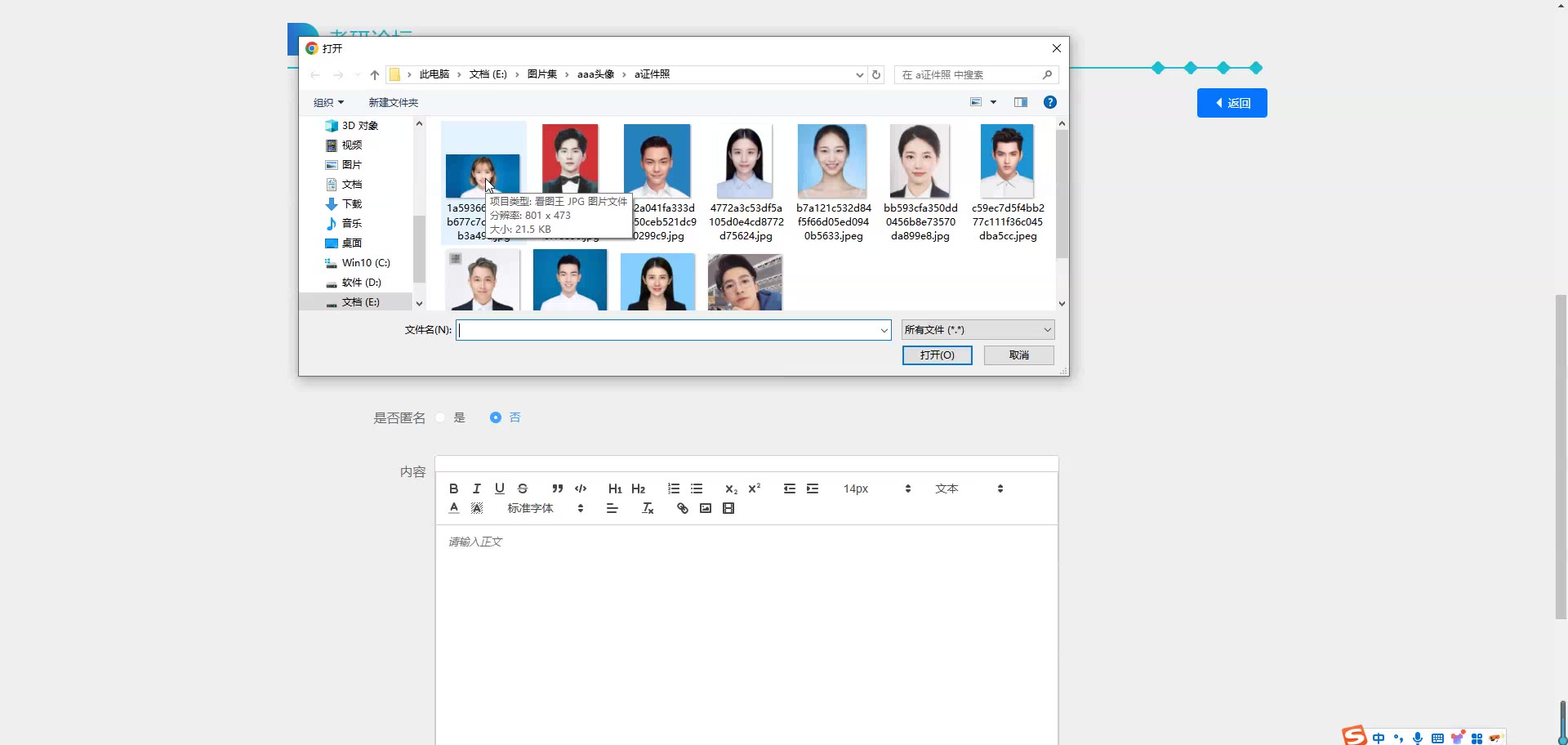
Task: Click the 打开(O) button
Action: tap(937, 355)
